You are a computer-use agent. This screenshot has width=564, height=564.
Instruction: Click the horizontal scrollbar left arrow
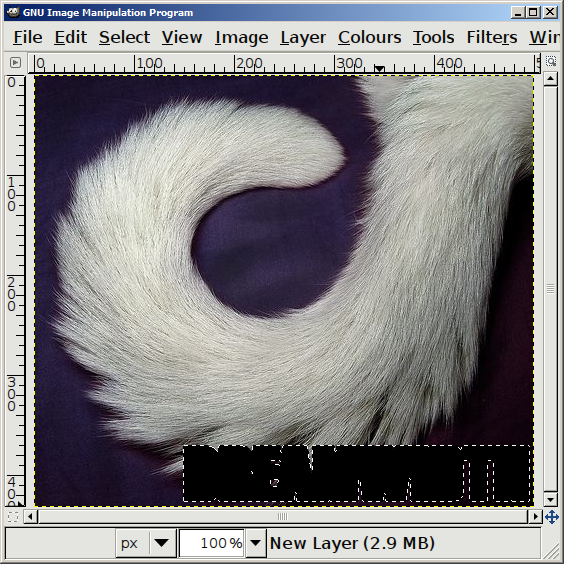30,517
